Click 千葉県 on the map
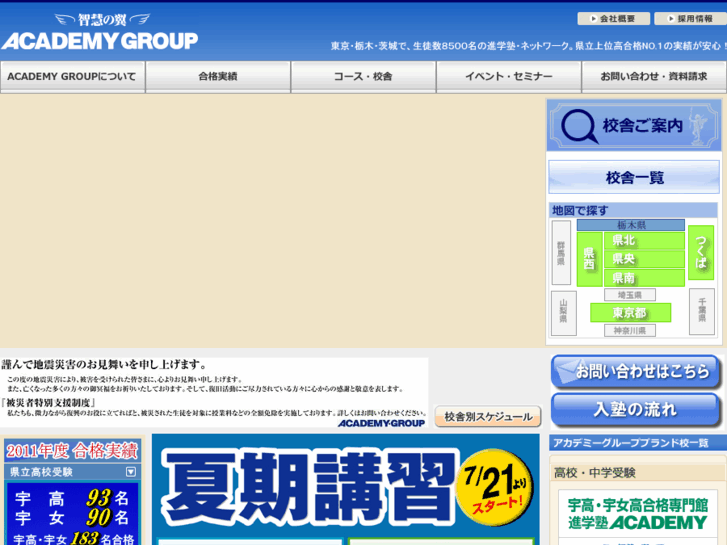The height and width of the screenshot is (545, 727). click(701, 311)
